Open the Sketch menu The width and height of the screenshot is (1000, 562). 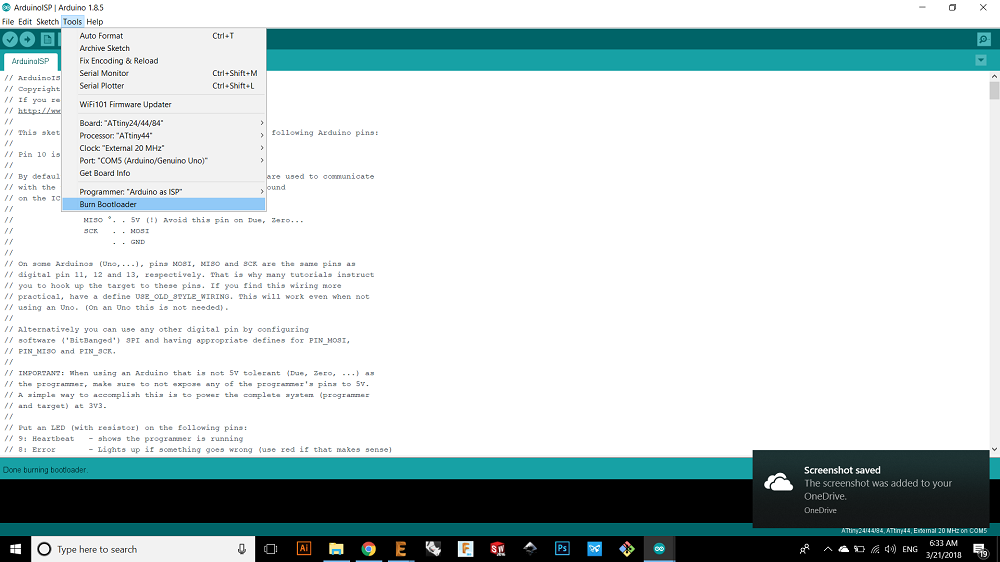(47, 22)
